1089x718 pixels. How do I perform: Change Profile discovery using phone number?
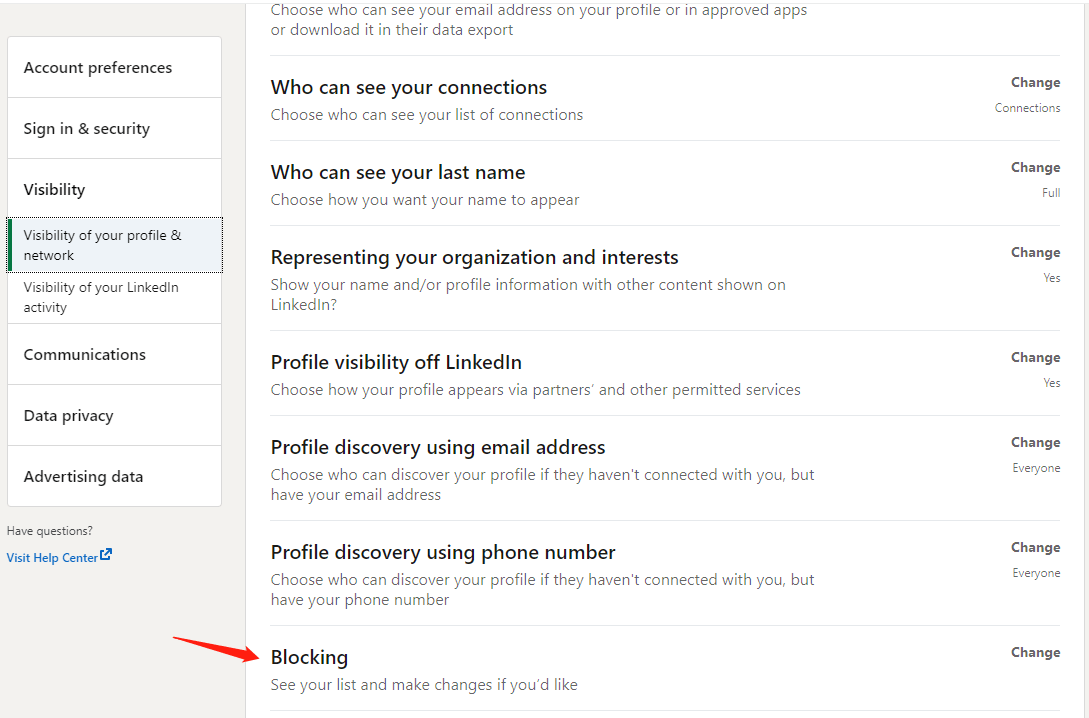pyautogui.click(x=1035, y=547)
